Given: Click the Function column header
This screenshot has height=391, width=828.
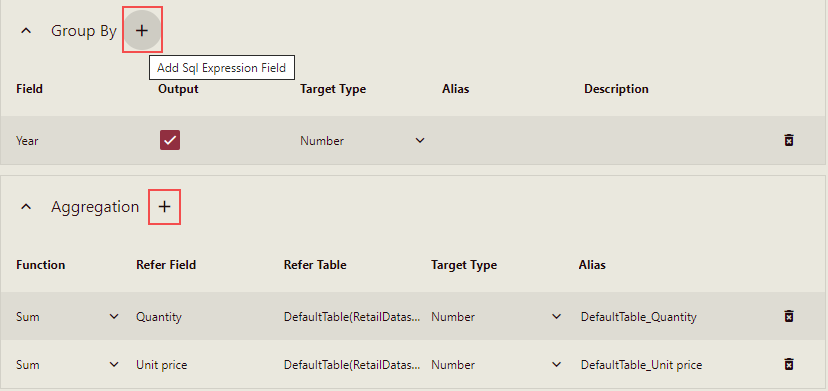Looking at the screenshot, I should [41, 265].
